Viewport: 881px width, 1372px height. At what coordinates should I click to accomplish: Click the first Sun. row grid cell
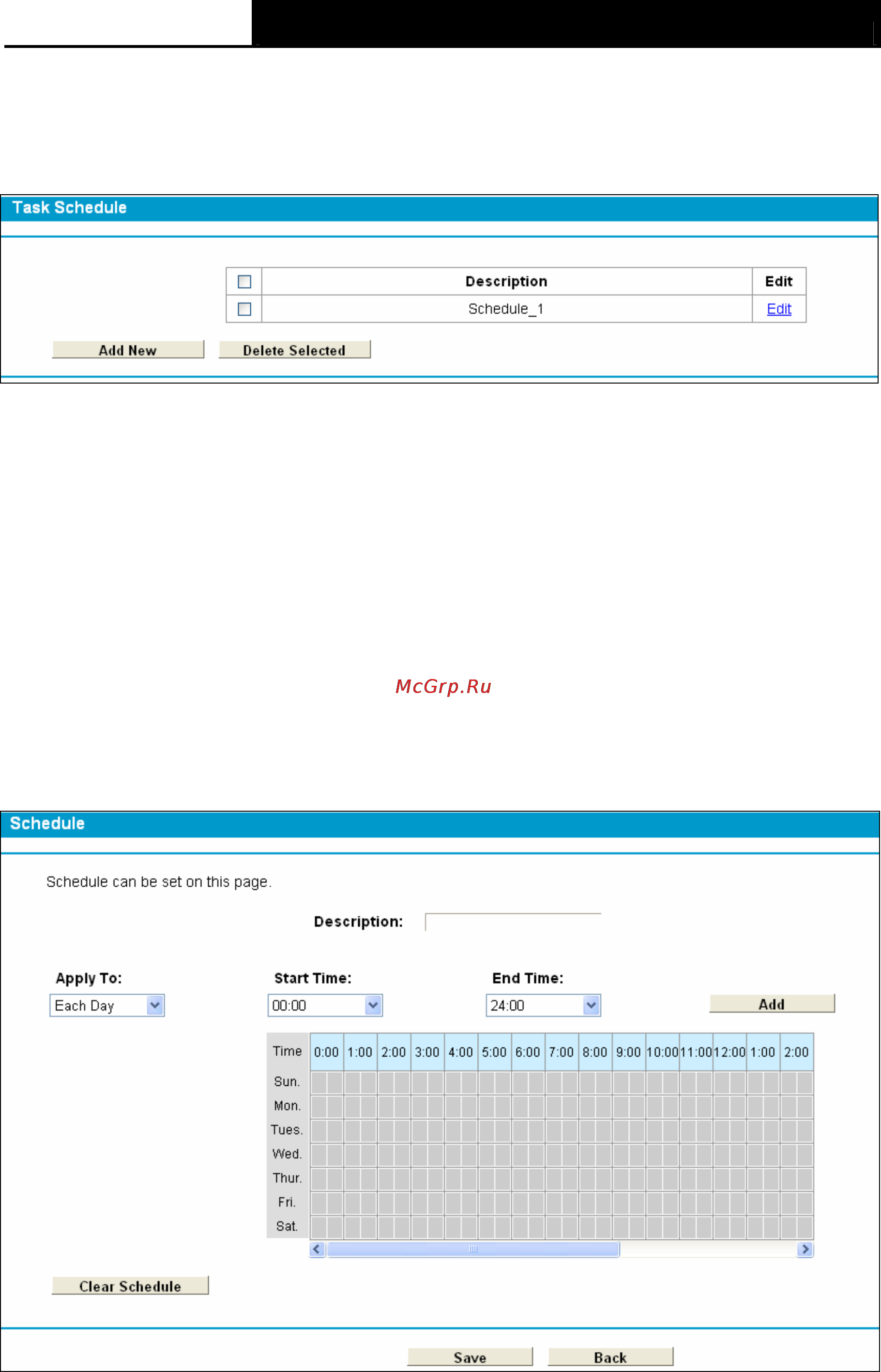[319, 1083]
